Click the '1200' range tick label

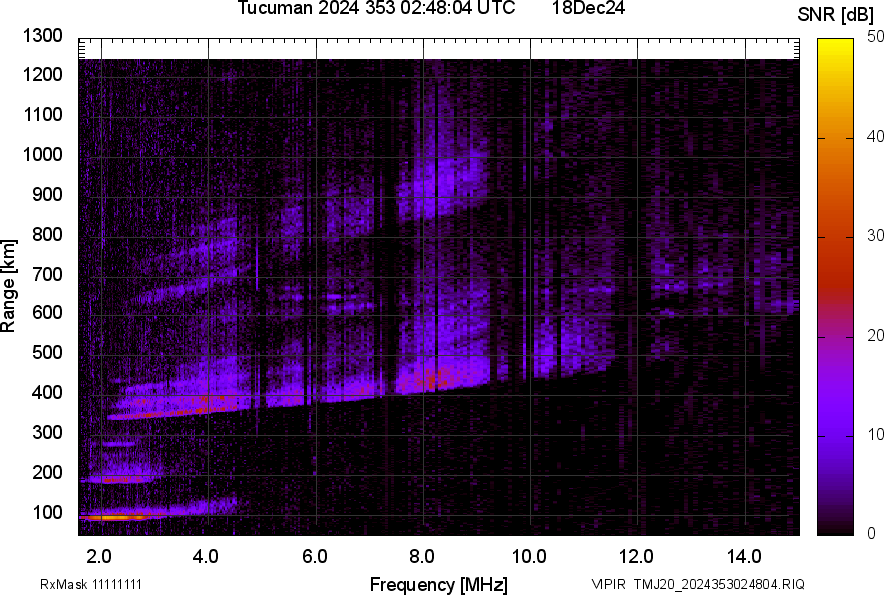42,74
